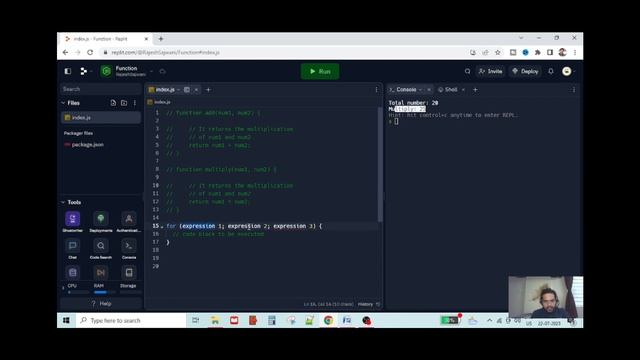Click the browser address bar URL
Screen dimensions: 640x360
click(165, 52)
